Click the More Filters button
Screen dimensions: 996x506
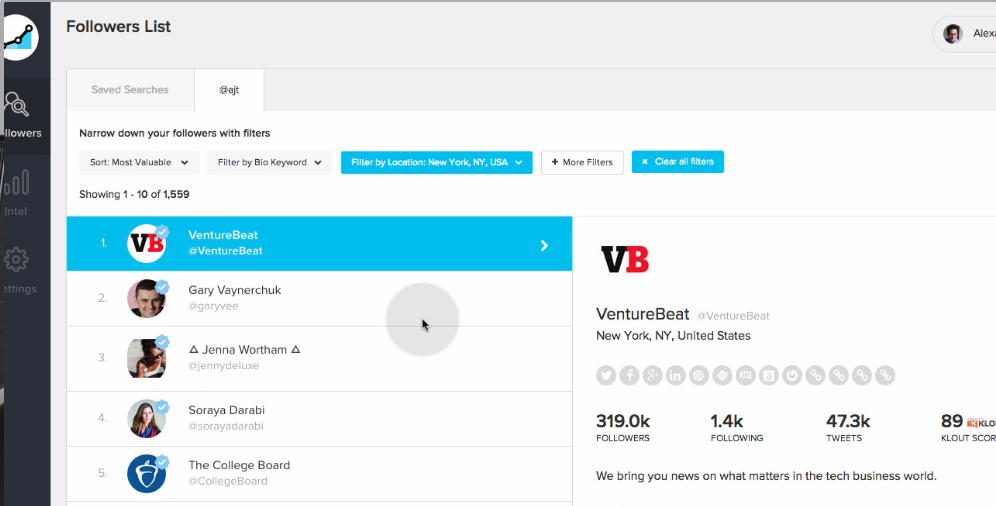(582, 163)
